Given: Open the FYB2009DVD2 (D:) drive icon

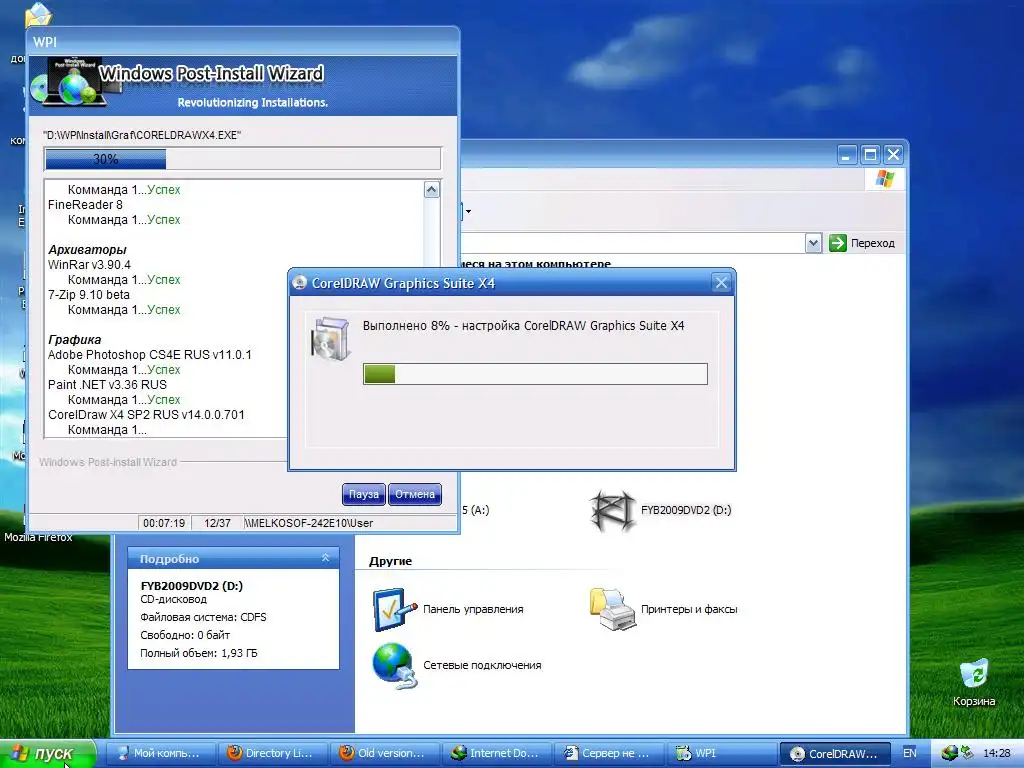Looking at the screenshot, I should click(x=613, y=510).
